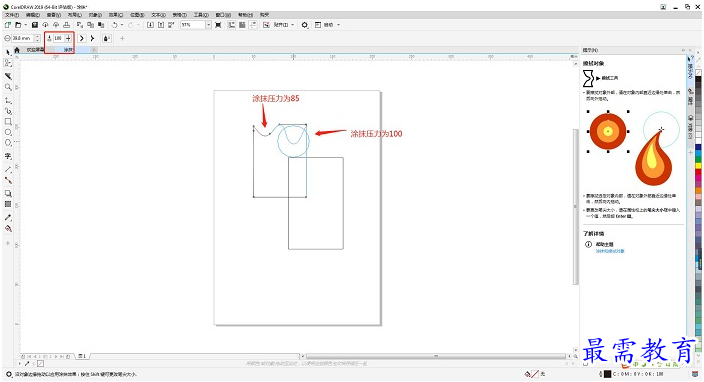Select the Text tool
Image resolution: width=704 pixels, height=382 pixels.
[x=8, y=156]
